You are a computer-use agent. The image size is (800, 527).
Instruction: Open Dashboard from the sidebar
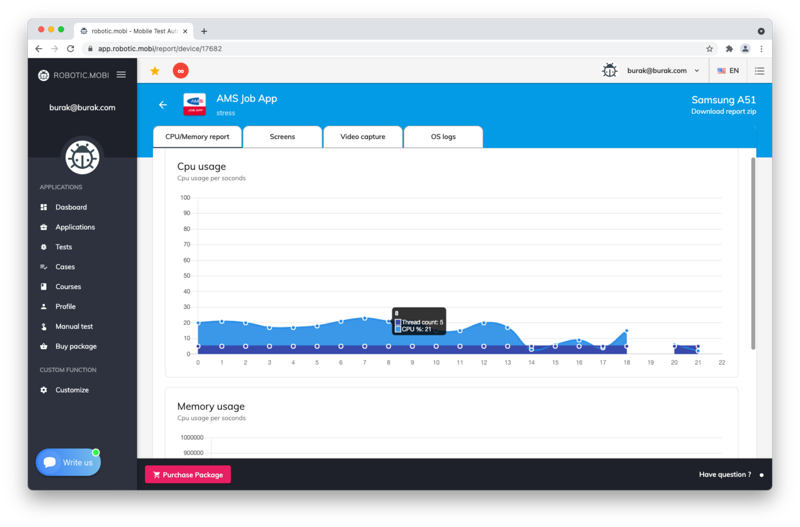click(x=71, y=207)
